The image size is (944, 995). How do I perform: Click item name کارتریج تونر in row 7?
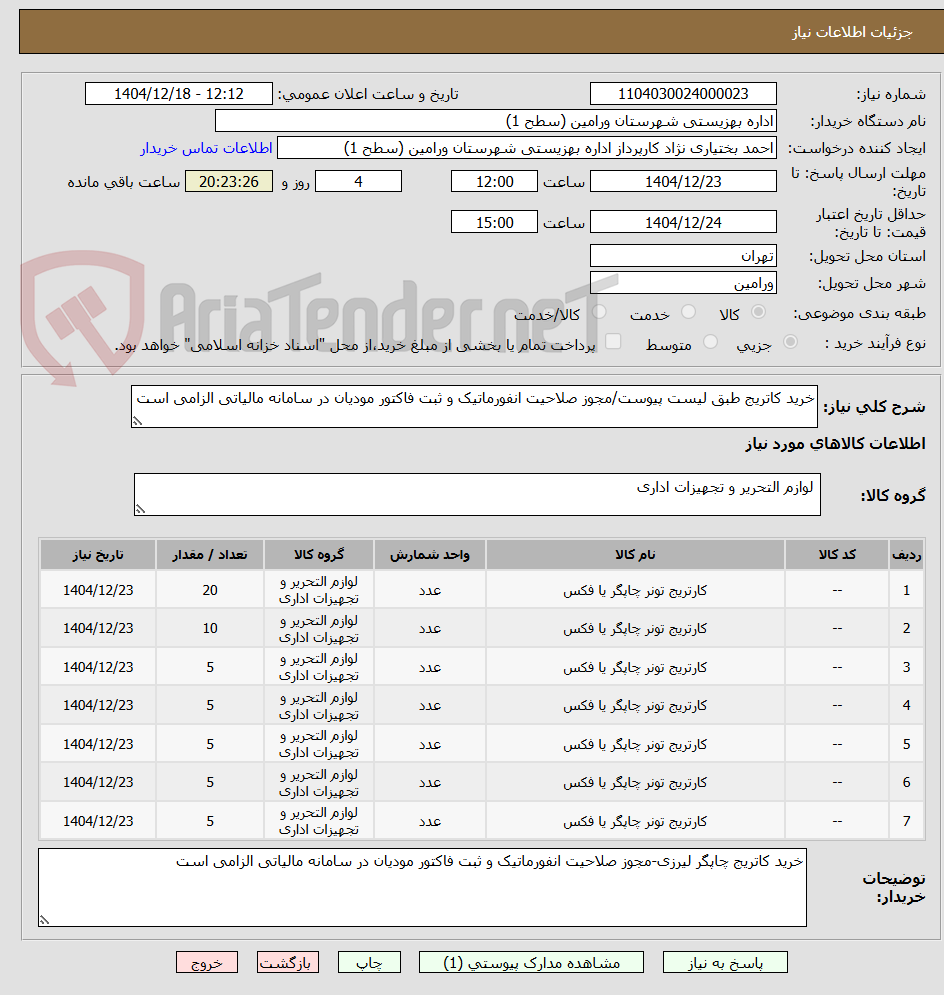[635, 821]
